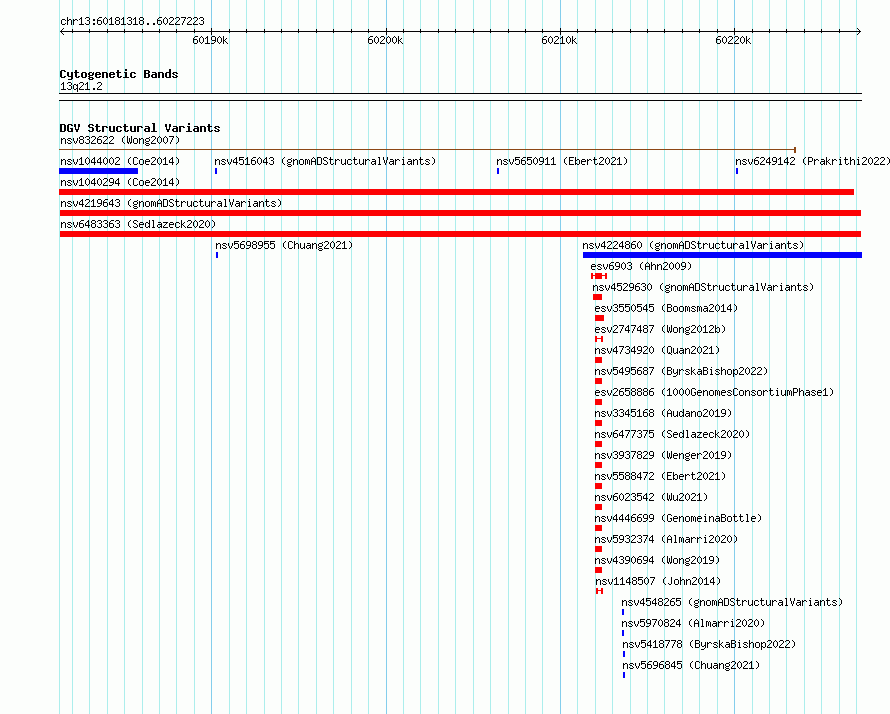Click the 13q21.2 cytogenetic band label

tap(81, 86)
